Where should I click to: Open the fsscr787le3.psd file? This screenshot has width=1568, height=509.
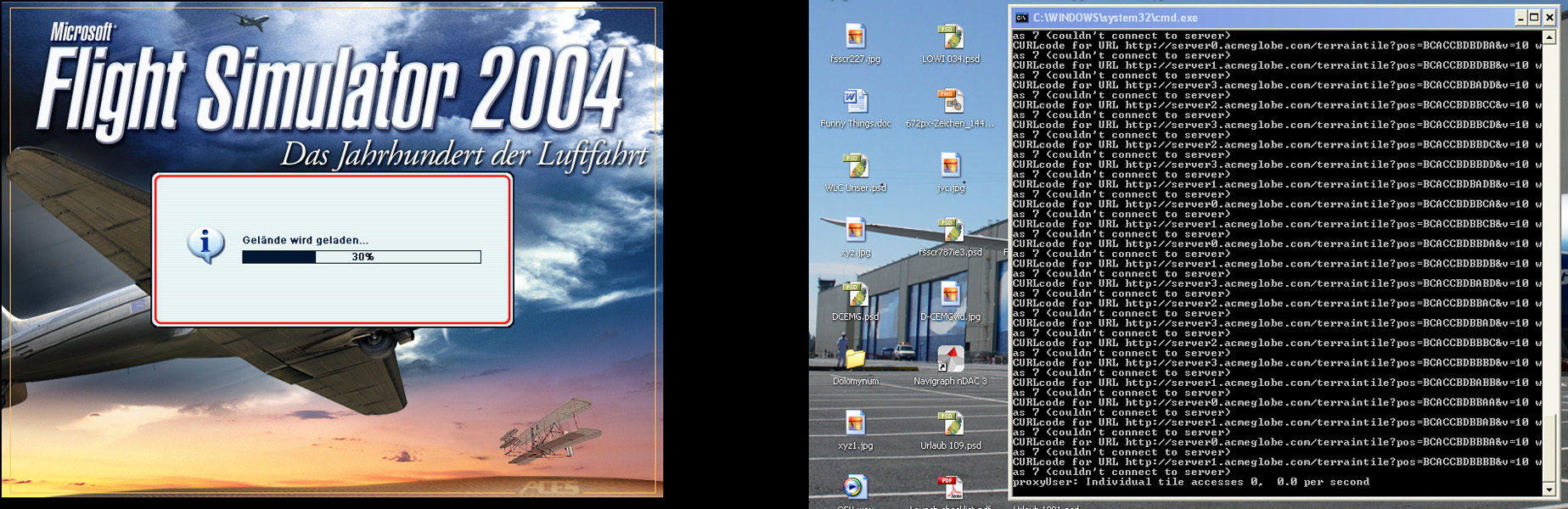(x=950, y=232)
